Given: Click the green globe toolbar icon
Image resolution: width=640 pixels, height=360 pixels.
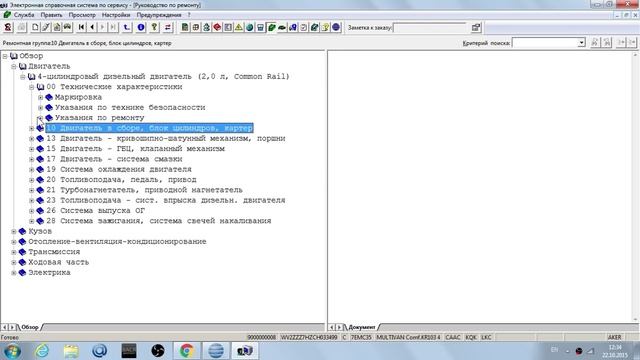Looking at the screenshot, I should click(x=249, y=27).
